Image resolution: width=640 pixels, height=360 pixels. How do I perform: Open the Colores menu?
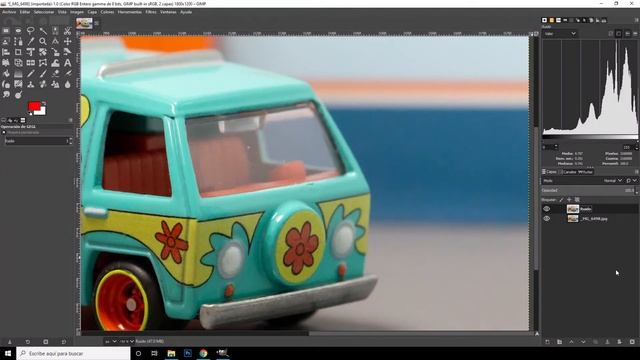(107, 12)
